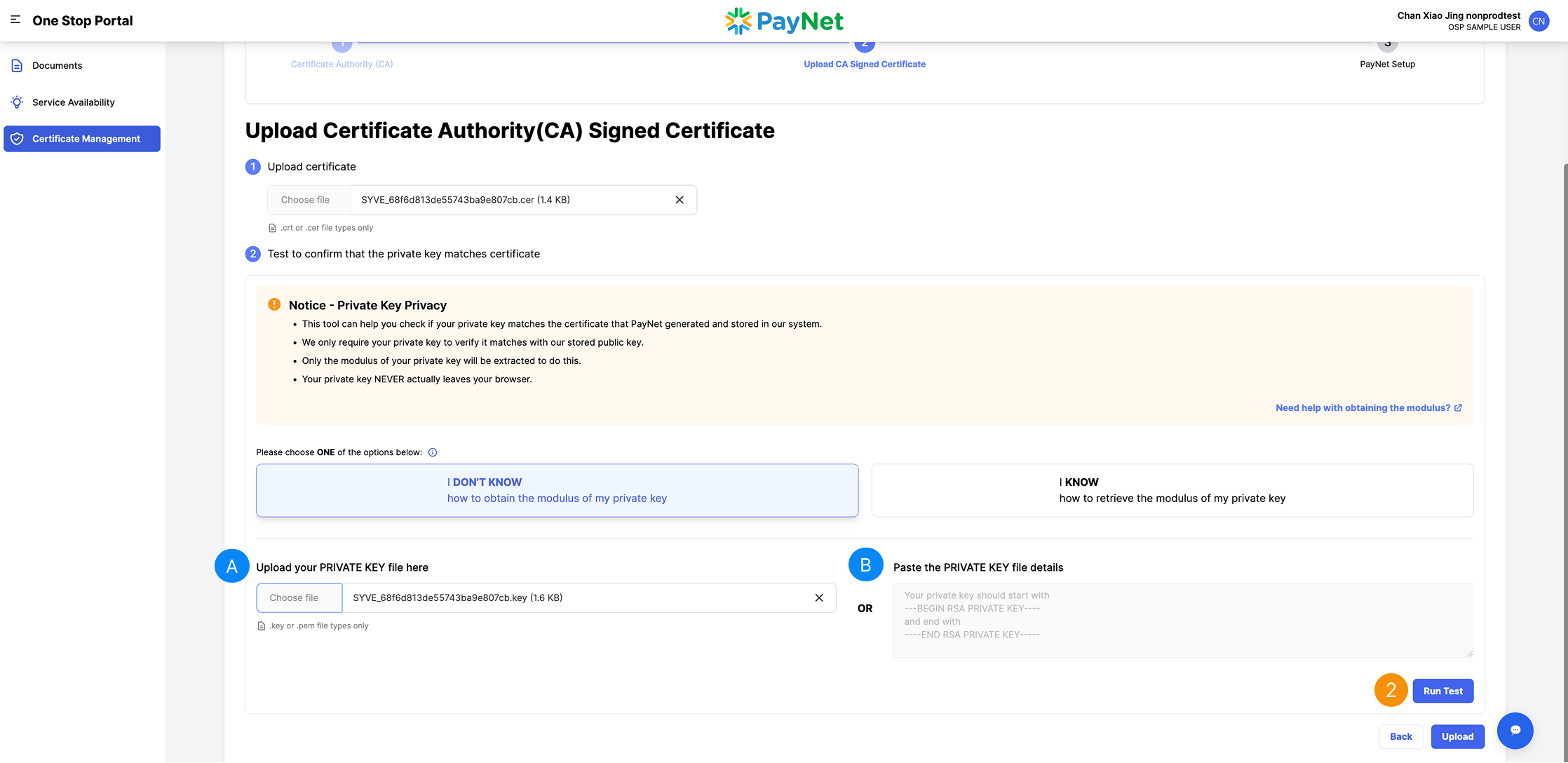This screenshot has height=763, width=1568.
Task: Click the Service Availability lightbulb icon
Action: (17, 102)
